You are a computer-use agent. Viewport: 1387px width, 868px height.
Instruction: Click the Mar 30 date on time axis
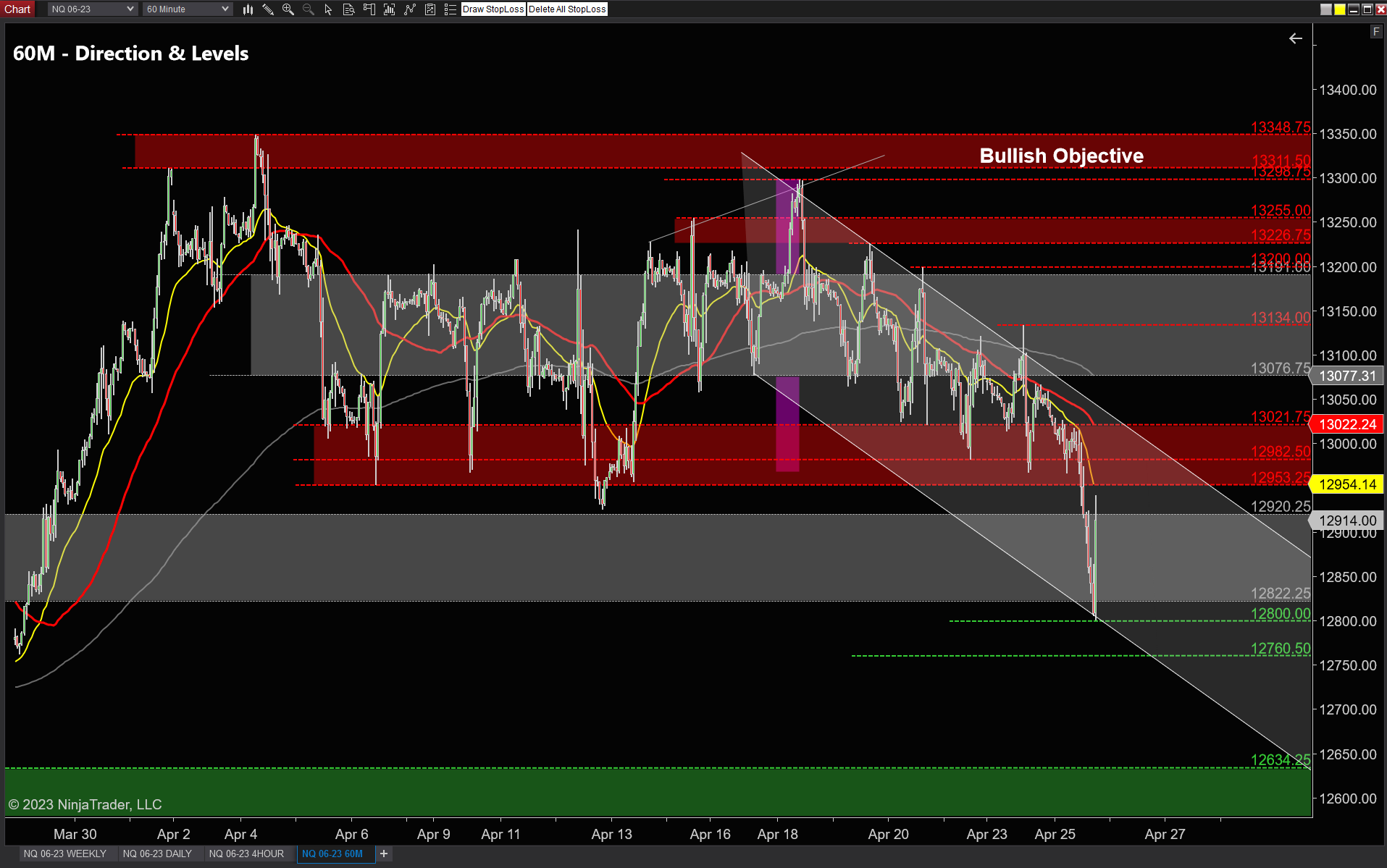coord(75,835)
